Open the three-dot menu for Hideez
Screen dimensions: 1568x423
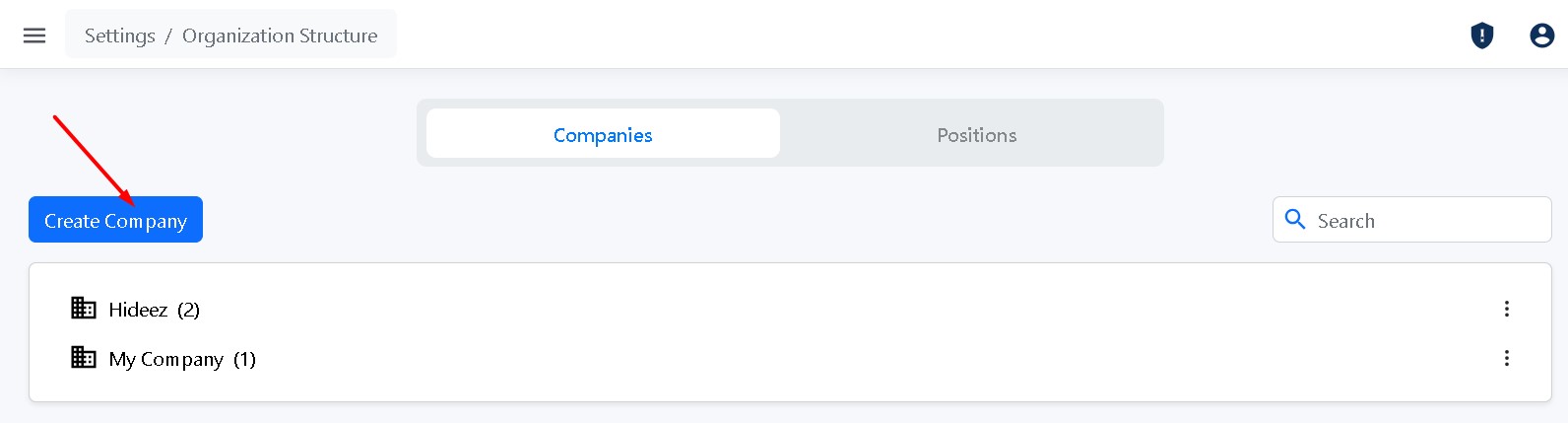coord(1506,309)
